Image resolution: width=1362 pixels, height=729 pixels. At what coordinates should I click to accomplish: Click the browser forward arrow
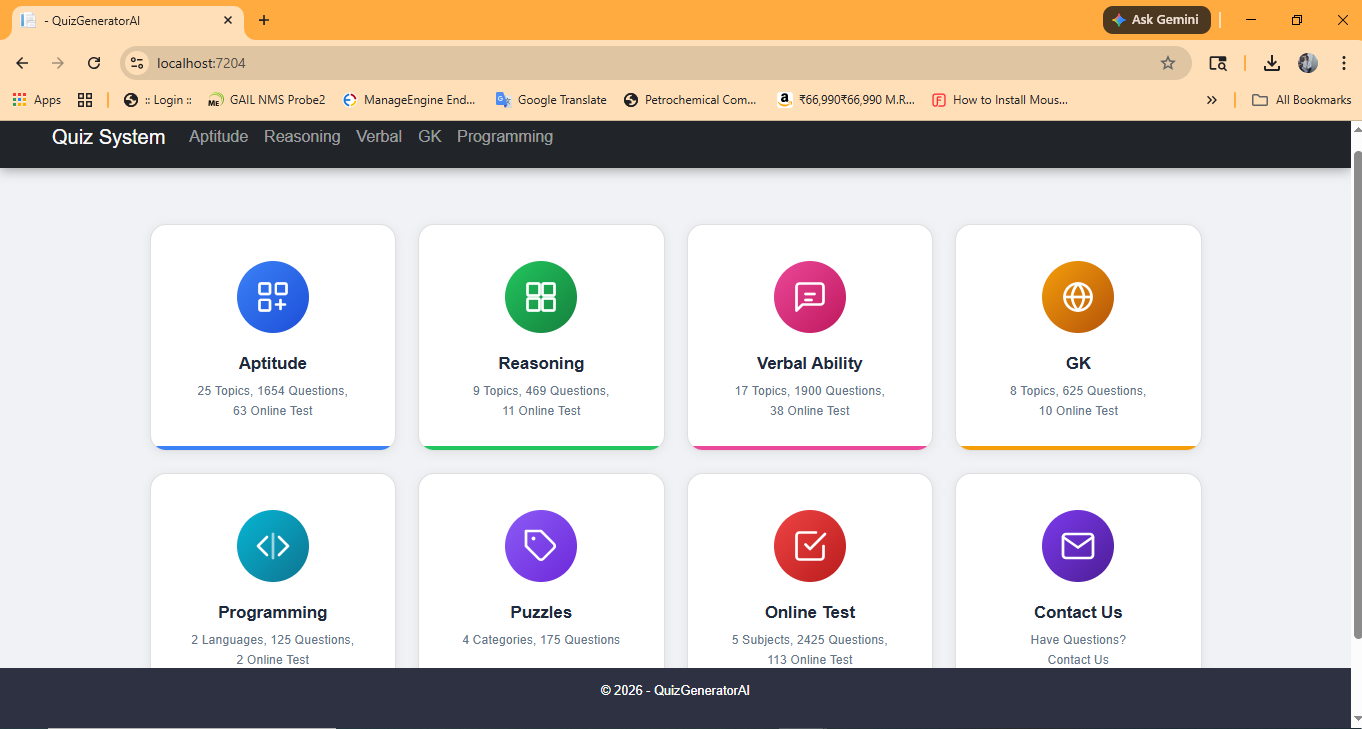click(x=58, y=63)
